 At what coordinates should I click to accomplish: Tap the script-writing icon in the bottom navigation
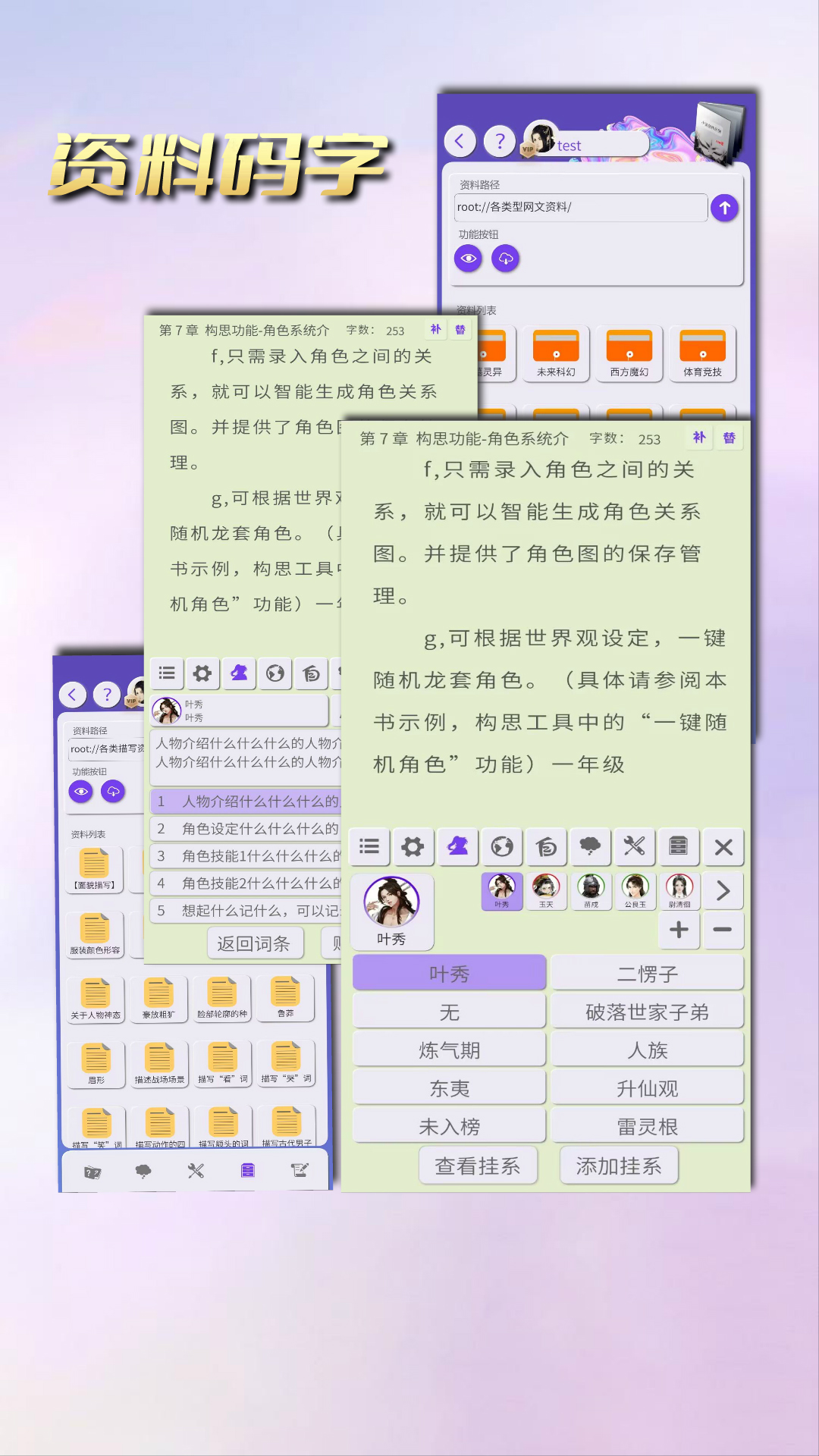(x=300, y=1171)
